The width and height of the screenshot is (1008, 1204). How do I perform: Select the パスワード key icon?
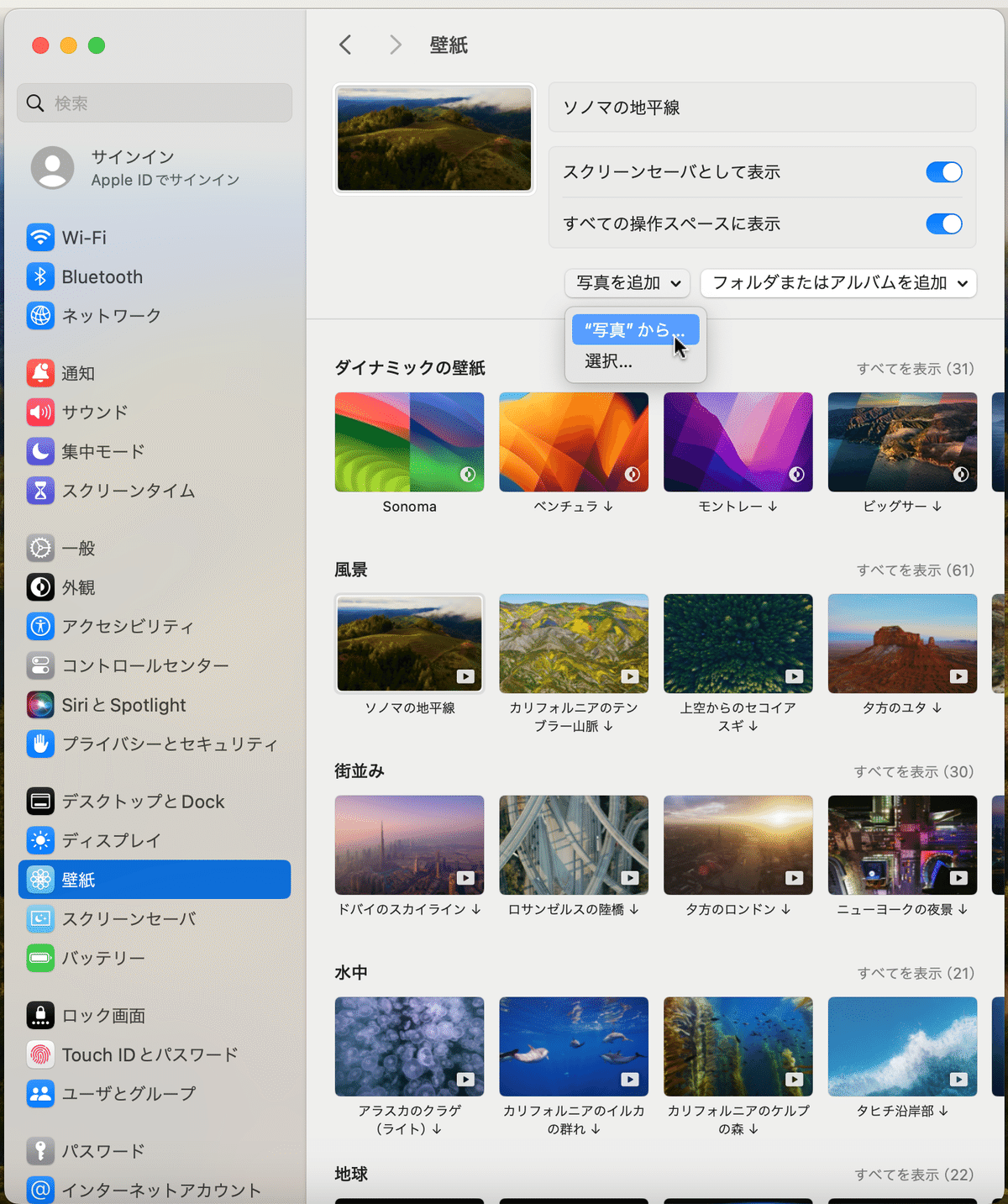(40, 1151)
